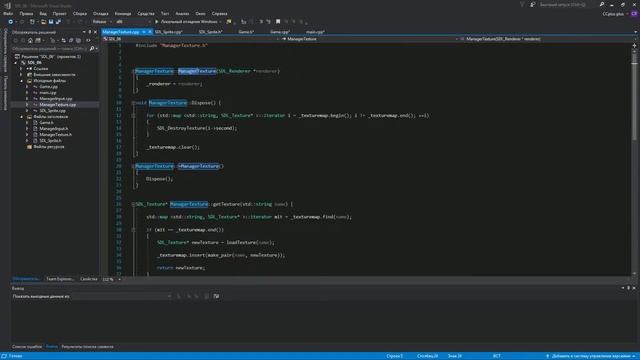Click Solution Explorer show all files icon
This screenshot has width=640, height=360.
78,40
